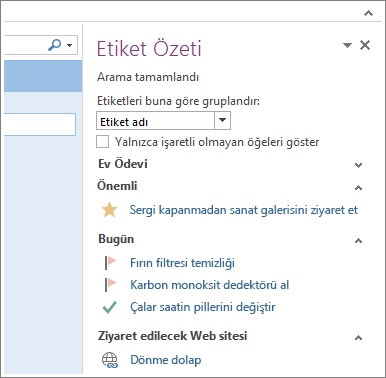Collapse the ribbon with top chevron
This screenshot has width=386, height=378.
(x=368, y=13)
